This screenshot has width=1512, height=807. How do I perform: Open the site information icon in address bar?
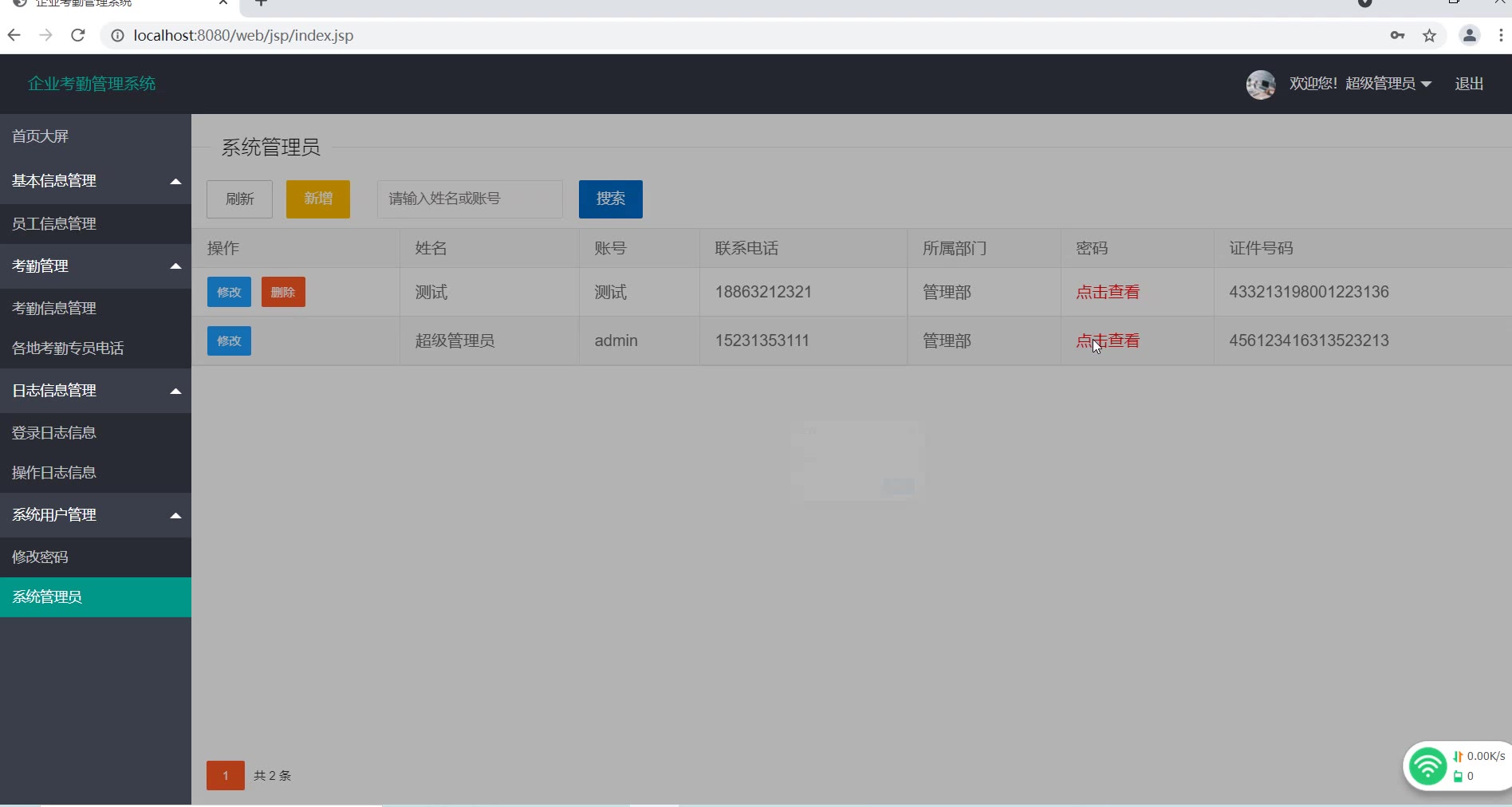coord(117,35)
